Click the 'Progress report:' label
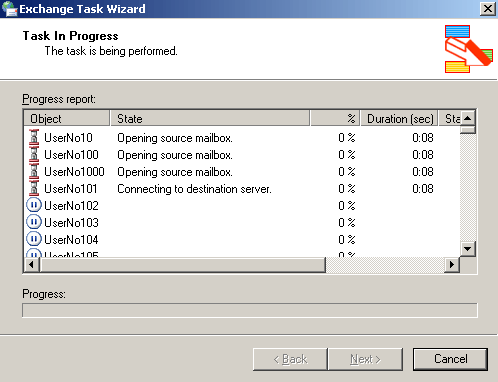 pos(59,99)
